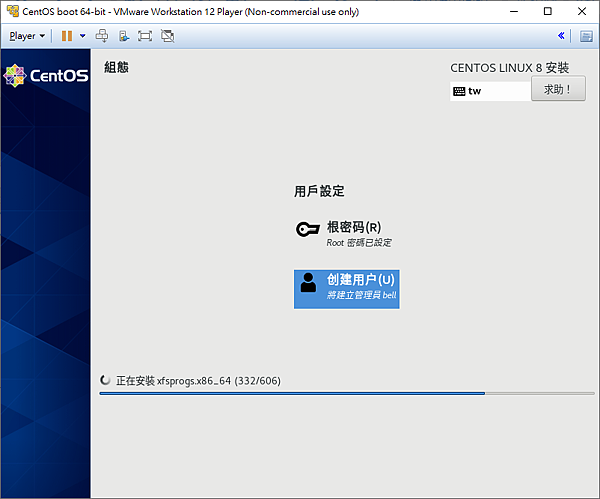Click the CentOS logo in sidebar
The width and height of the screenshot is (600, 499).
coord(46,75)
